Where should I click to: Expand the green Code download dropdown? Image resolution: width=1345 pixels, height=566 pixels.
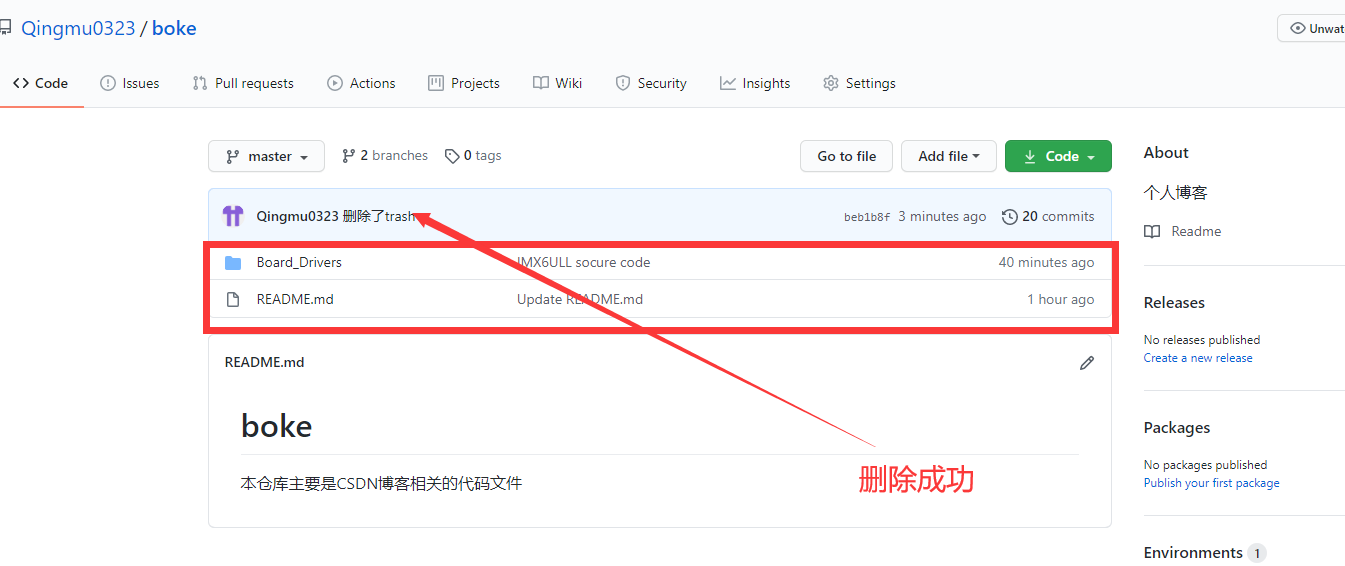pyautogui.click(x=1058, y=156)
